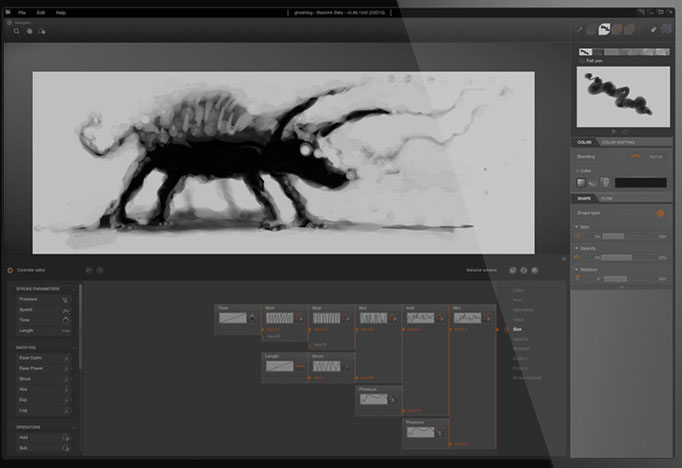Click the layers icon at top right

click(x=666, y=29)
